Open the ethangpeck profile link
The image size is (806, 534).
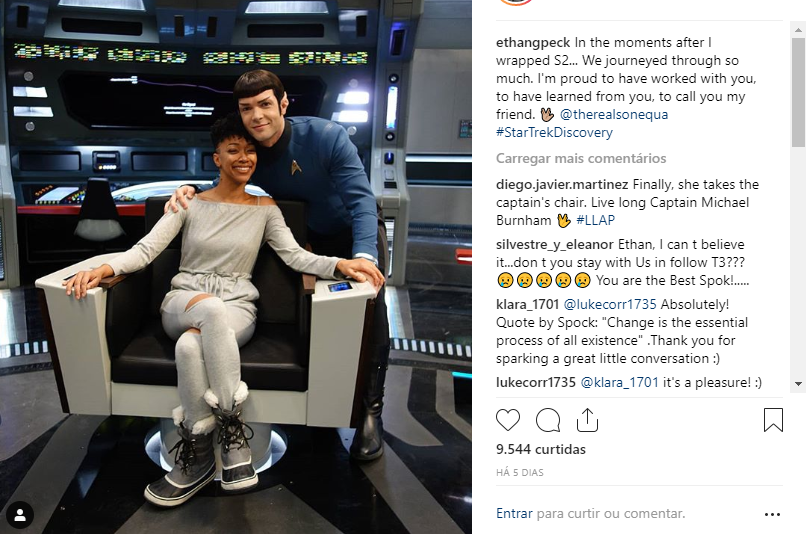point(533,42)
